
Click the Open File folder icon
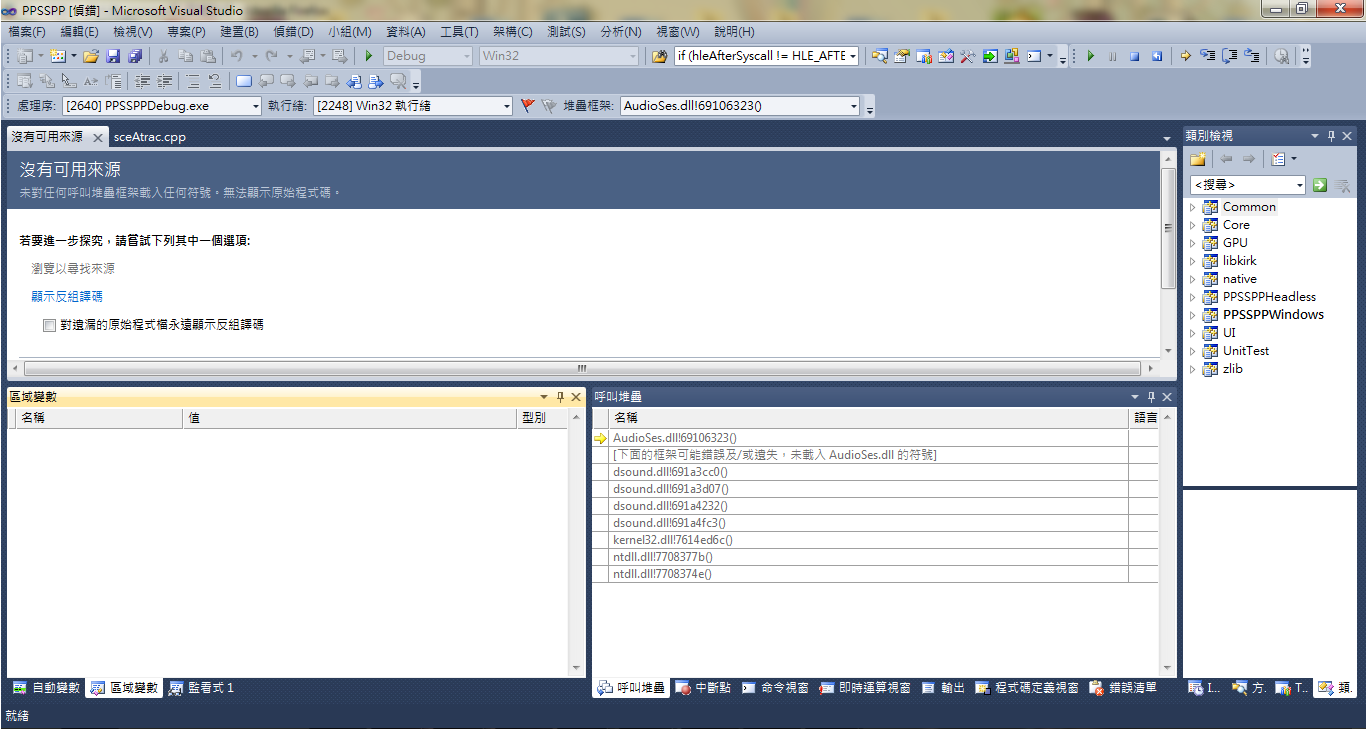coord(91,56)
